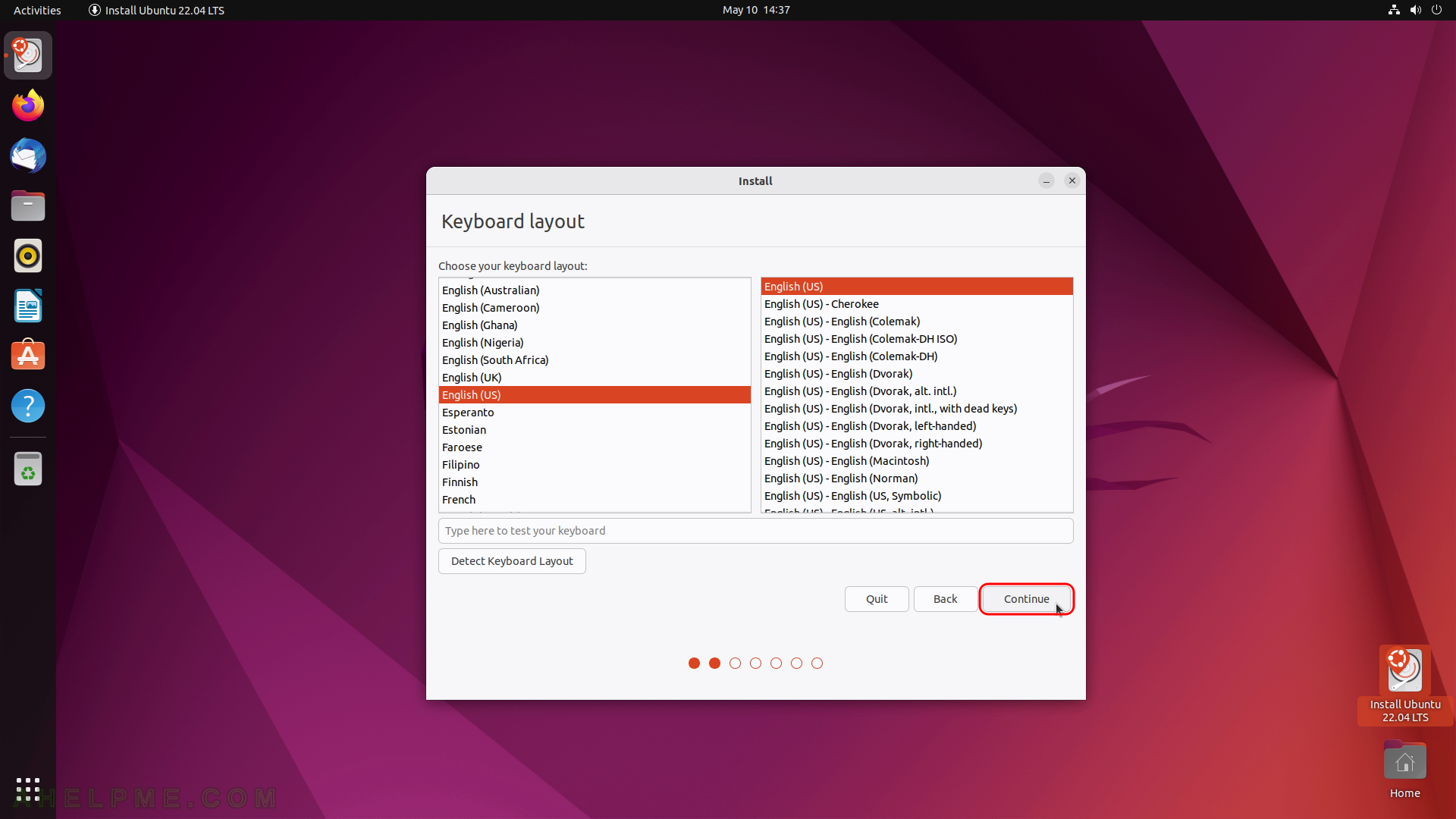Open the Home folder desktop icon
This screenshot has width=1456, height=819.
[1404, 770]
